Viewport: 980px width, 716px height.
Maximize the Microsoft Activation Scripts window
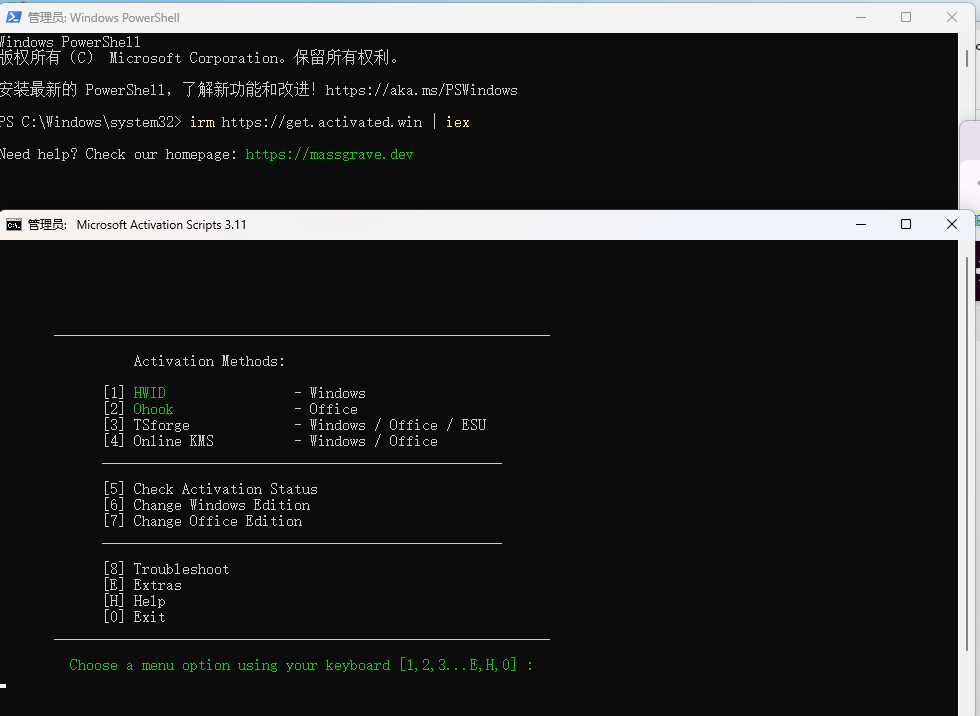(906, 224)
